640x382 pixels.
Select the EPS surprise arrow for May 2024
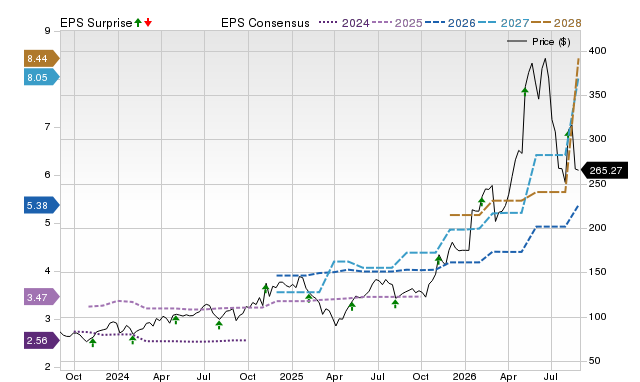pos(176,320)
